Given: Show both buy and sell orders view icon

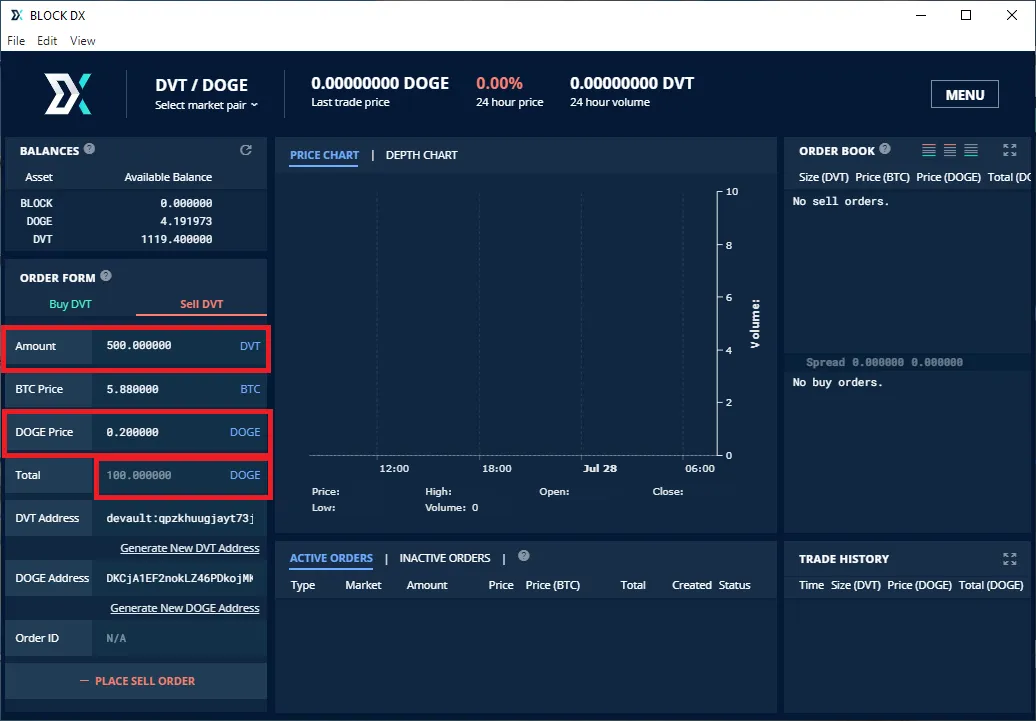Looking at the screenshot, I should pos(929,150).
